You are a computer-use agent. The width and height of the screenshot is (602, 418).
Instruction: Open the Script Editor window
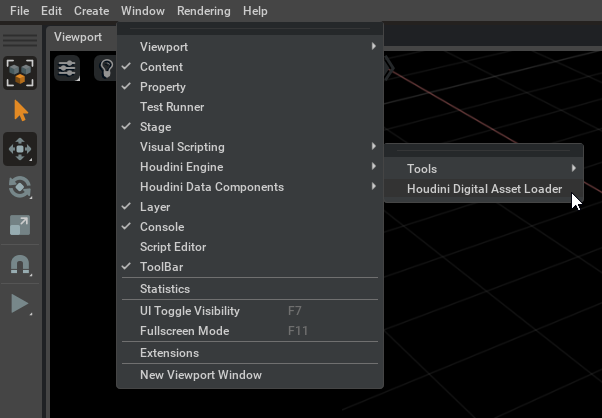(x=250, y=246)
